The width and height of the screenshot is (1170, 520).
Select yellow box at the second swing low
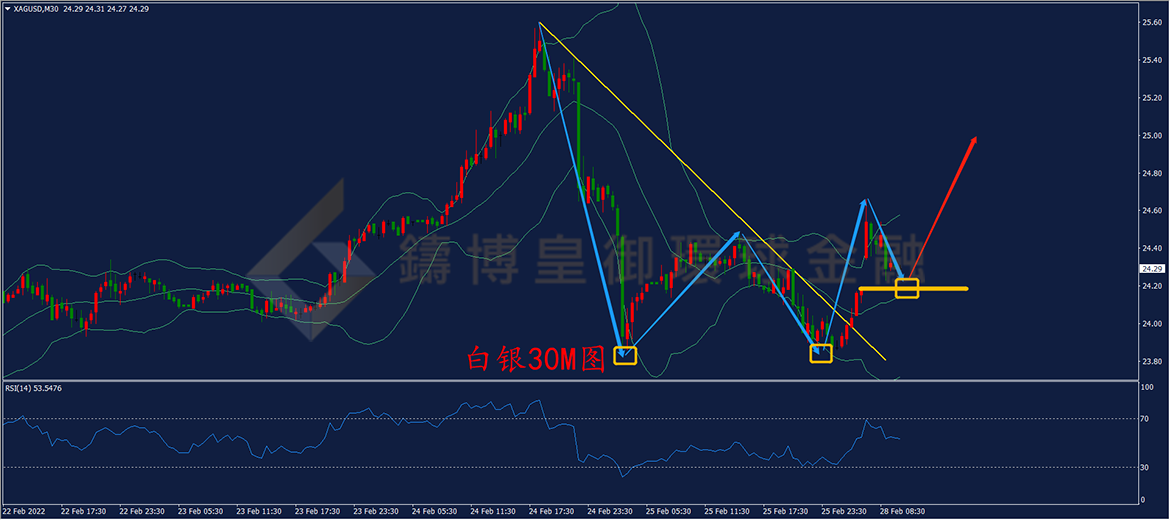pyautogui.click(x=821, y=353)
